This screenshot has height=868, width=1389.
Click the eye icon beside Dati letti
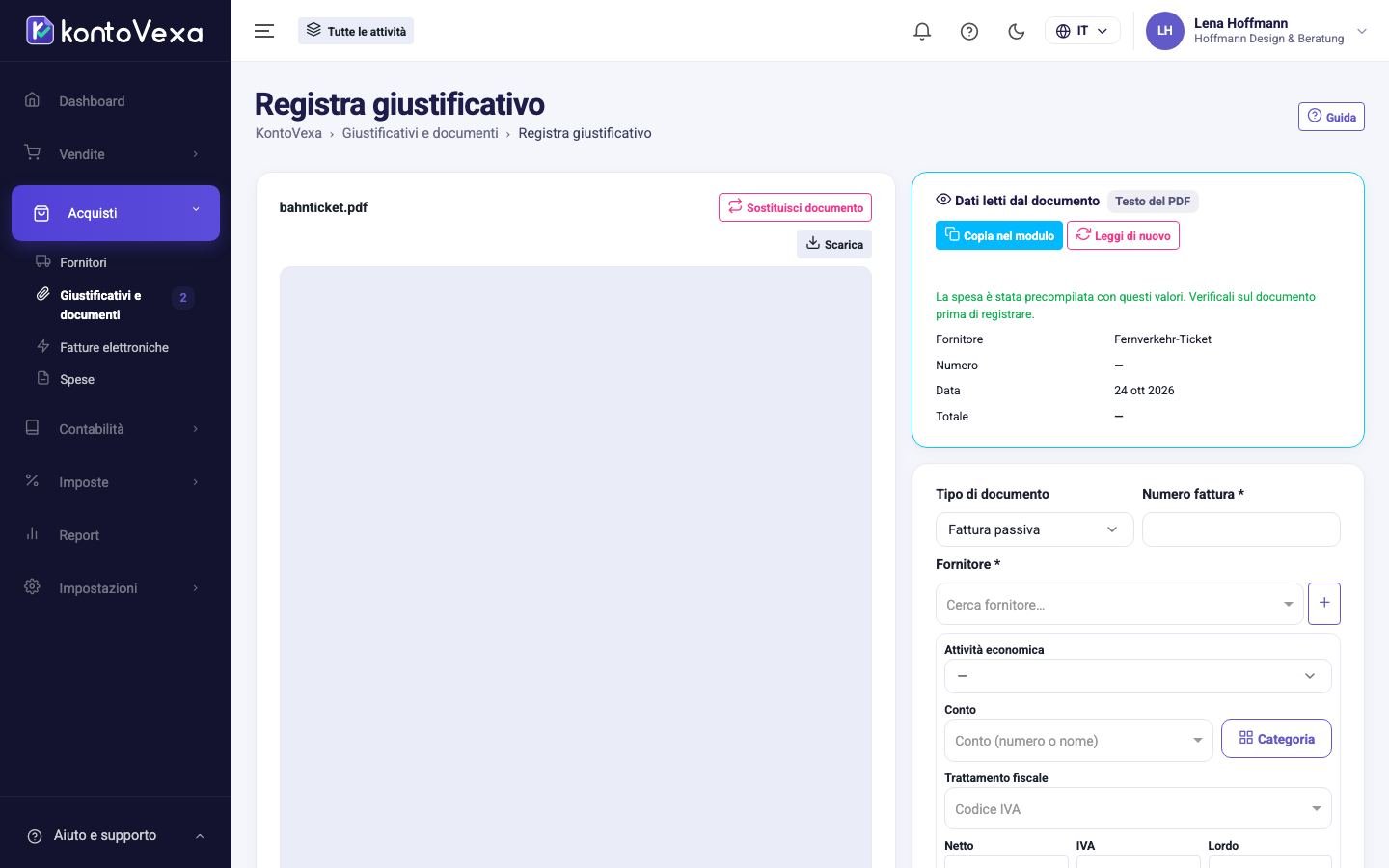point(943,200)
